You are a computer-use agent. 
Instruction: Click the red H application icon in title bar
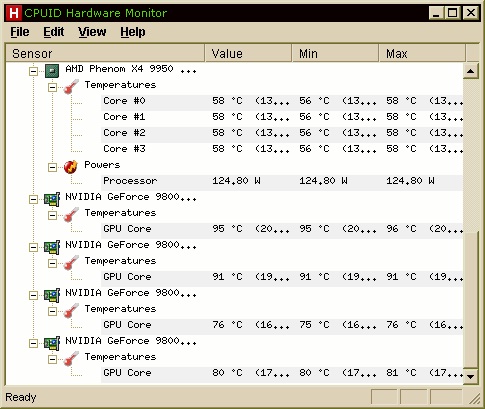(x=14, y=13)
